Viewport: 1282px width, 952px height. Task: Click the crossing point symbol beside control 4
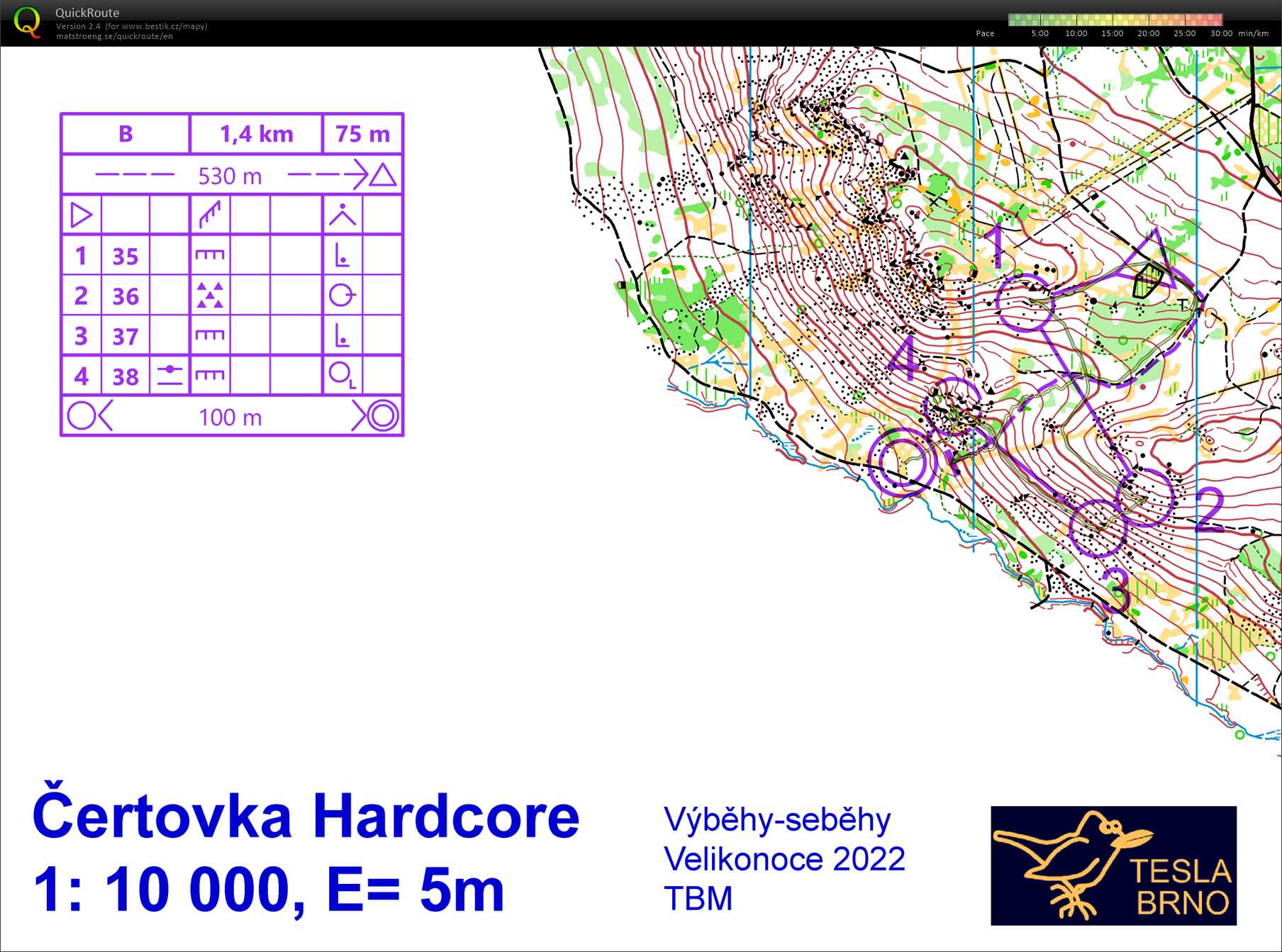coord(168,376)
